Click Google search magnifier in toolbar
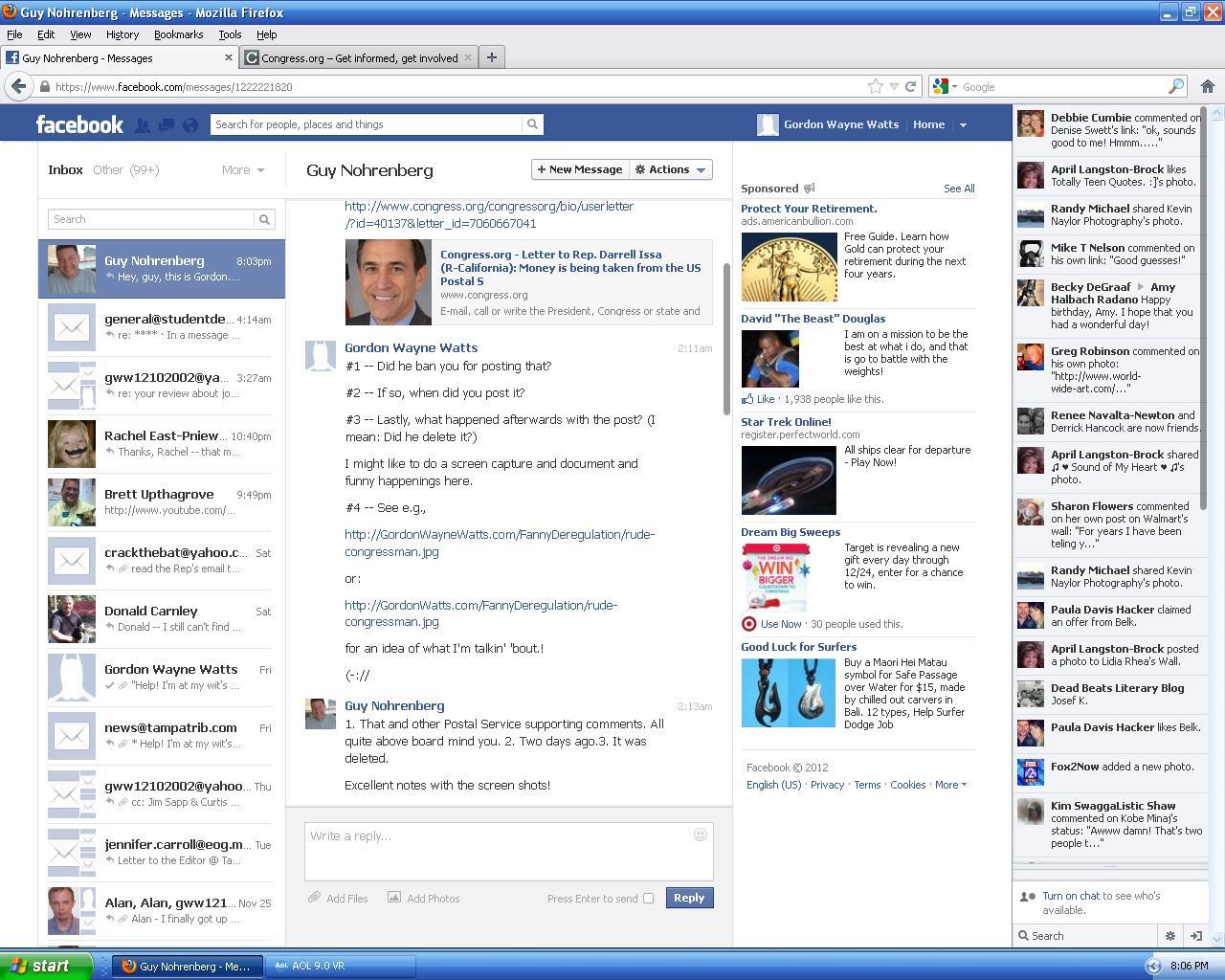The height and width of the screenshot is (980, 1225). (x=1176, y=86)
